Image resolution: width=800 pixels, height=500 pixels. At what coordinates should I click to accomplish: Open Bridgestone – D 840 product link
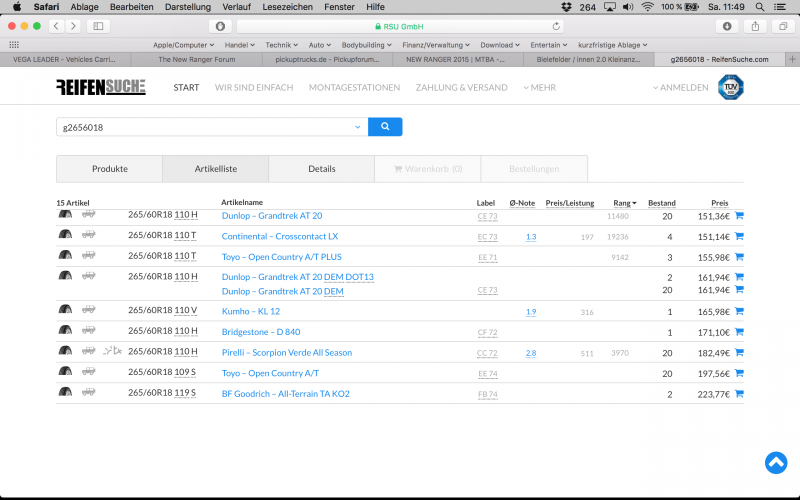tap(261, 332)
